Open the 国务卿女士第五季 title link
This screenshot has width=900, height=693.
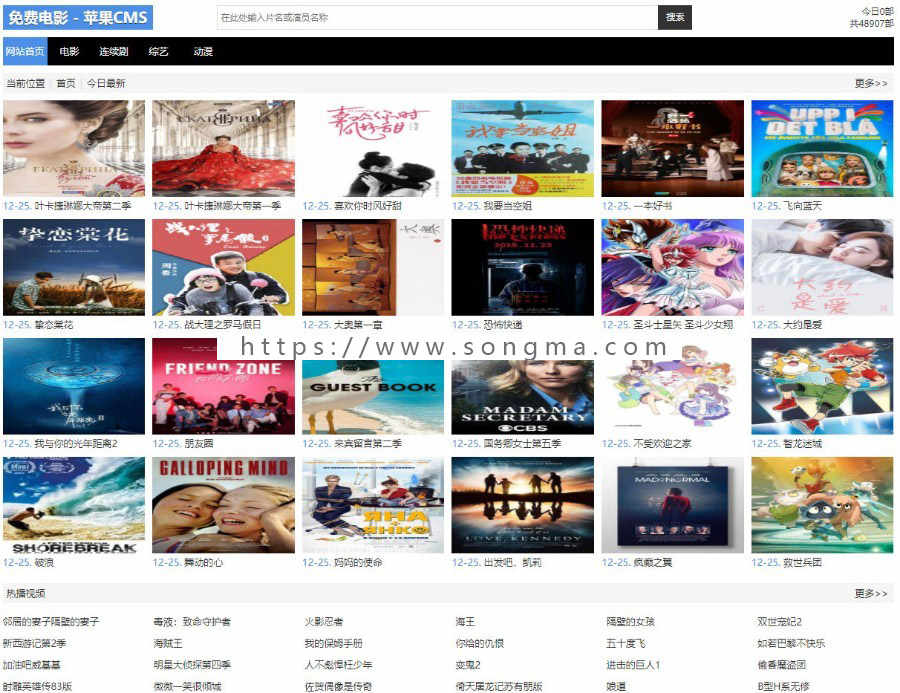point(522,444)
